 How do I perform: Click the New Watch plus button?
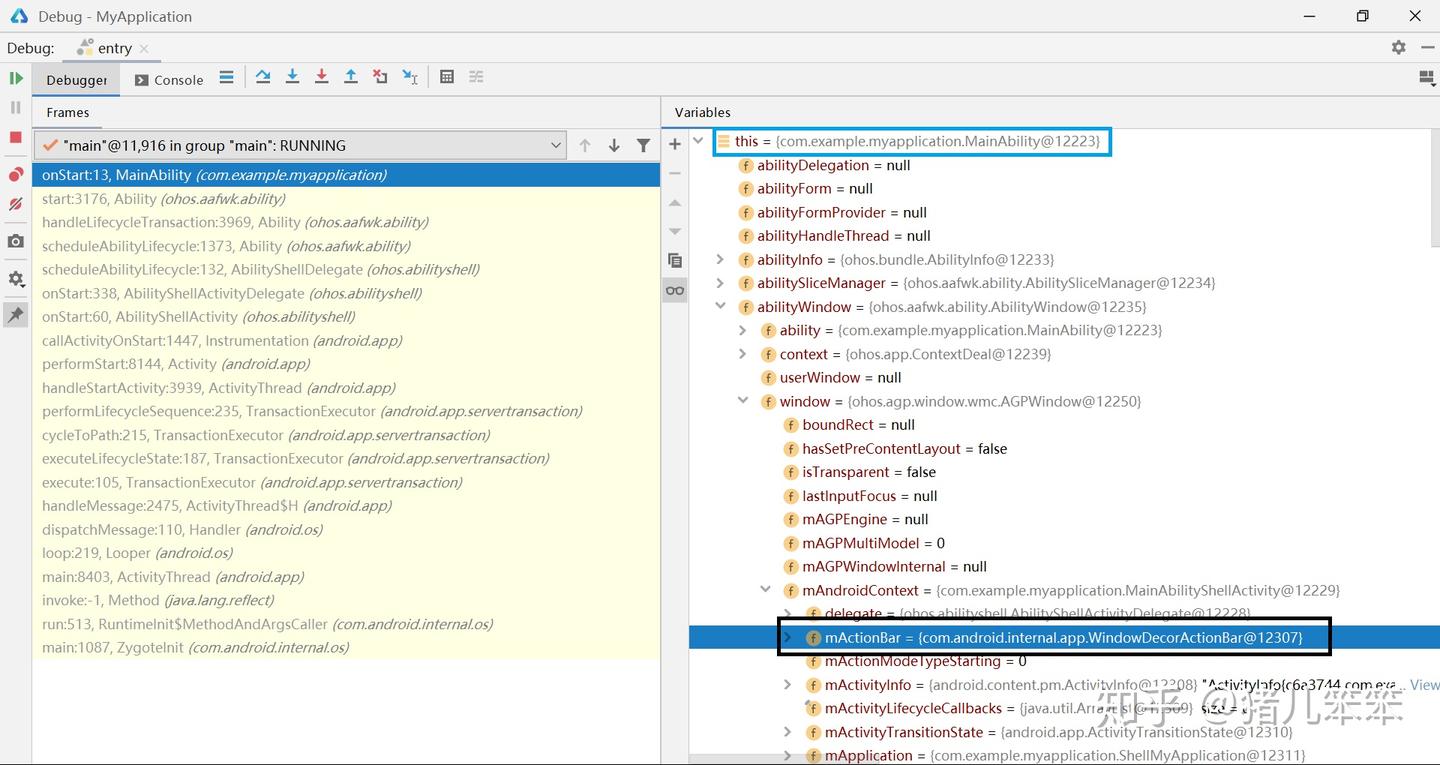pos(675,145)
